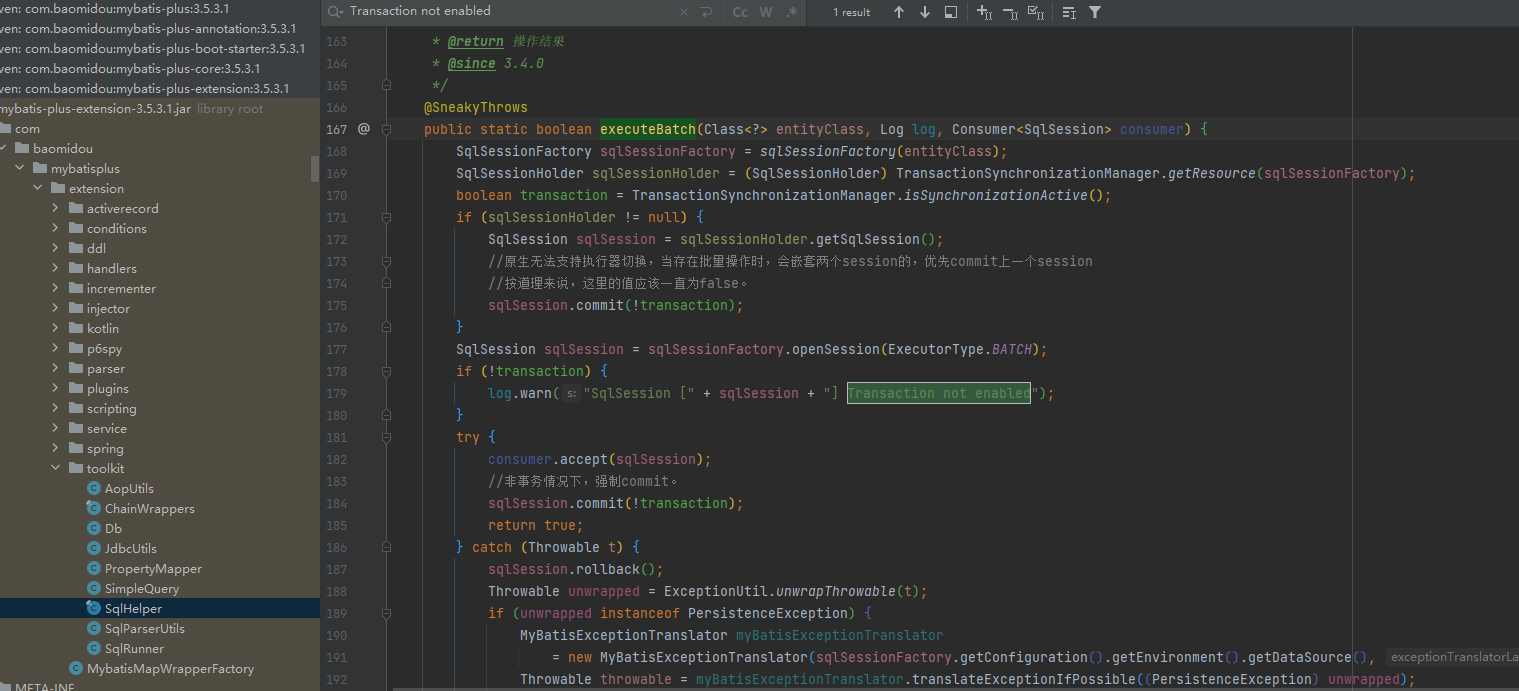Jump to the previous search occurrence
This screenshot has width=1519, height=691.
pyautogui.click(x=898, y=12)
